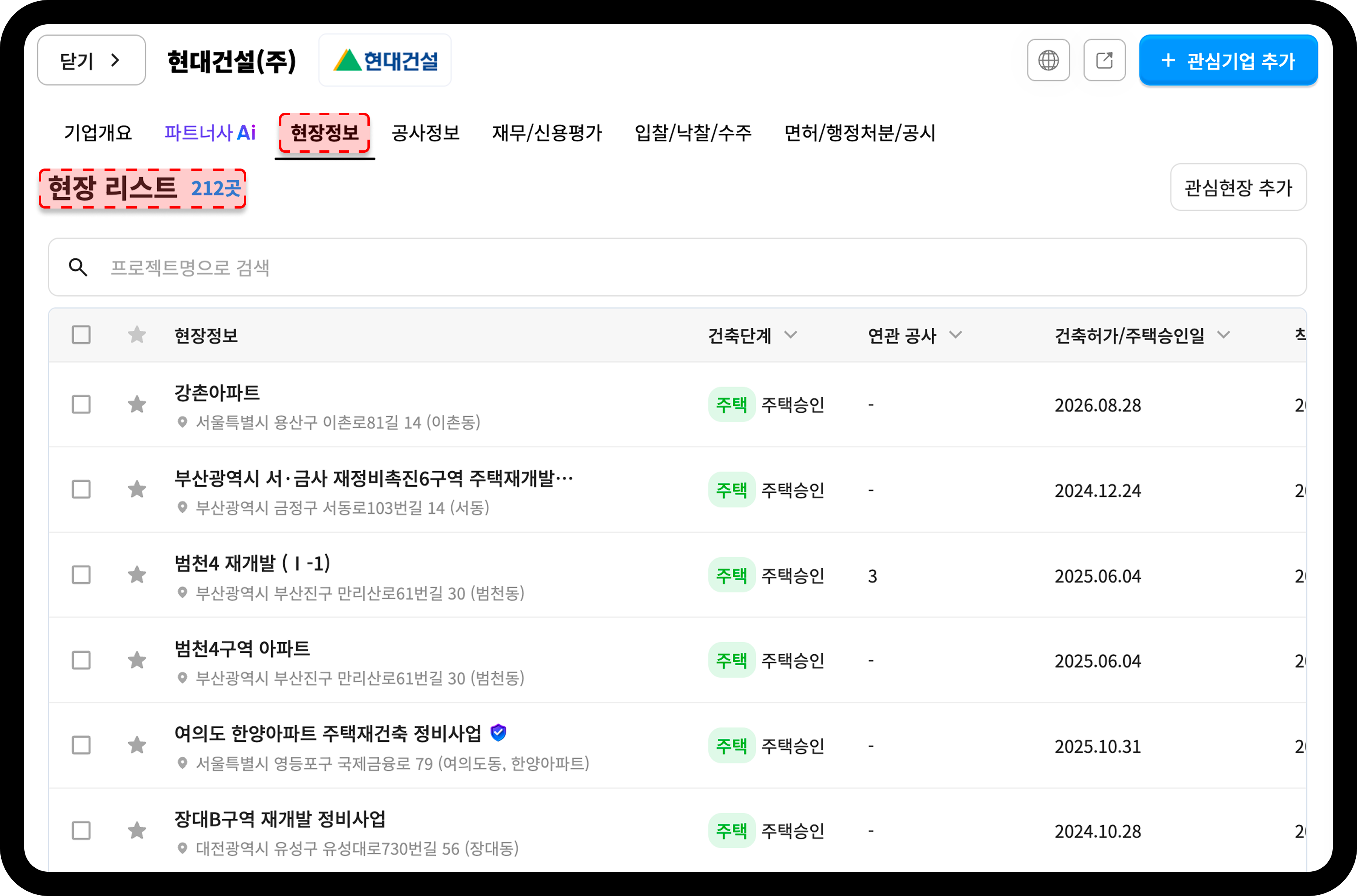Check the 여의도 한양아파트 checkbox
Screen dimensions: 1357x896
pyautogui.click(x=81, y=745)
